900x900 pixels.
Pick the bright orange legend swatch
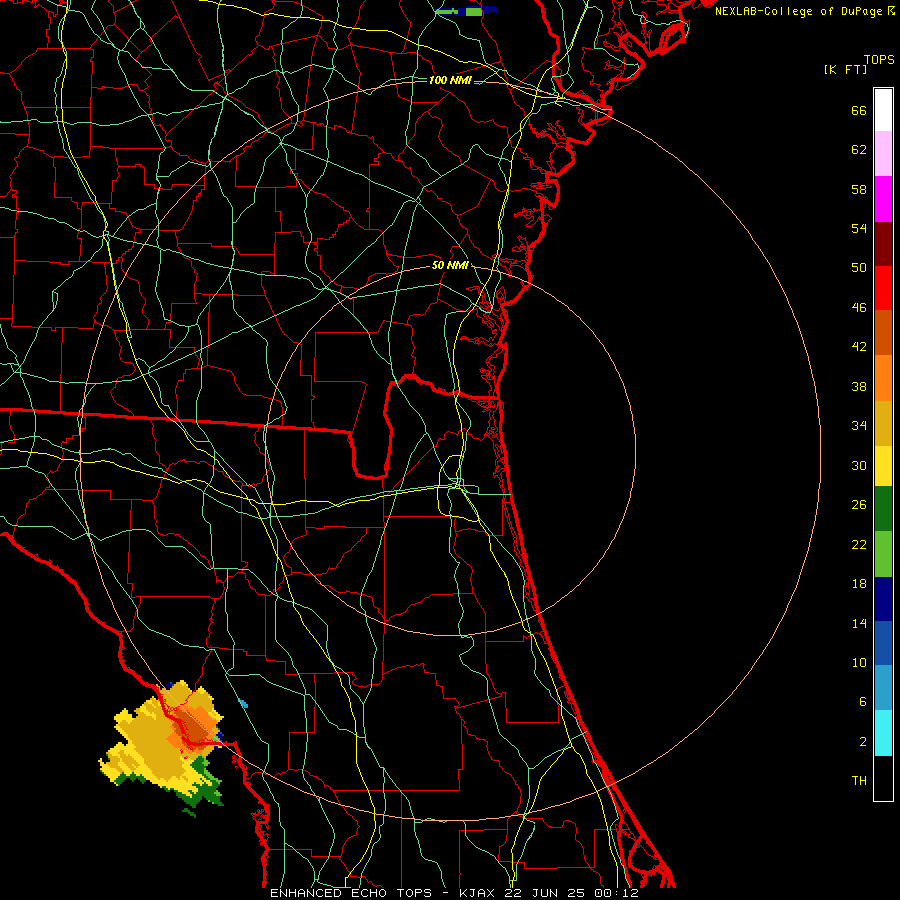(883, 378)
